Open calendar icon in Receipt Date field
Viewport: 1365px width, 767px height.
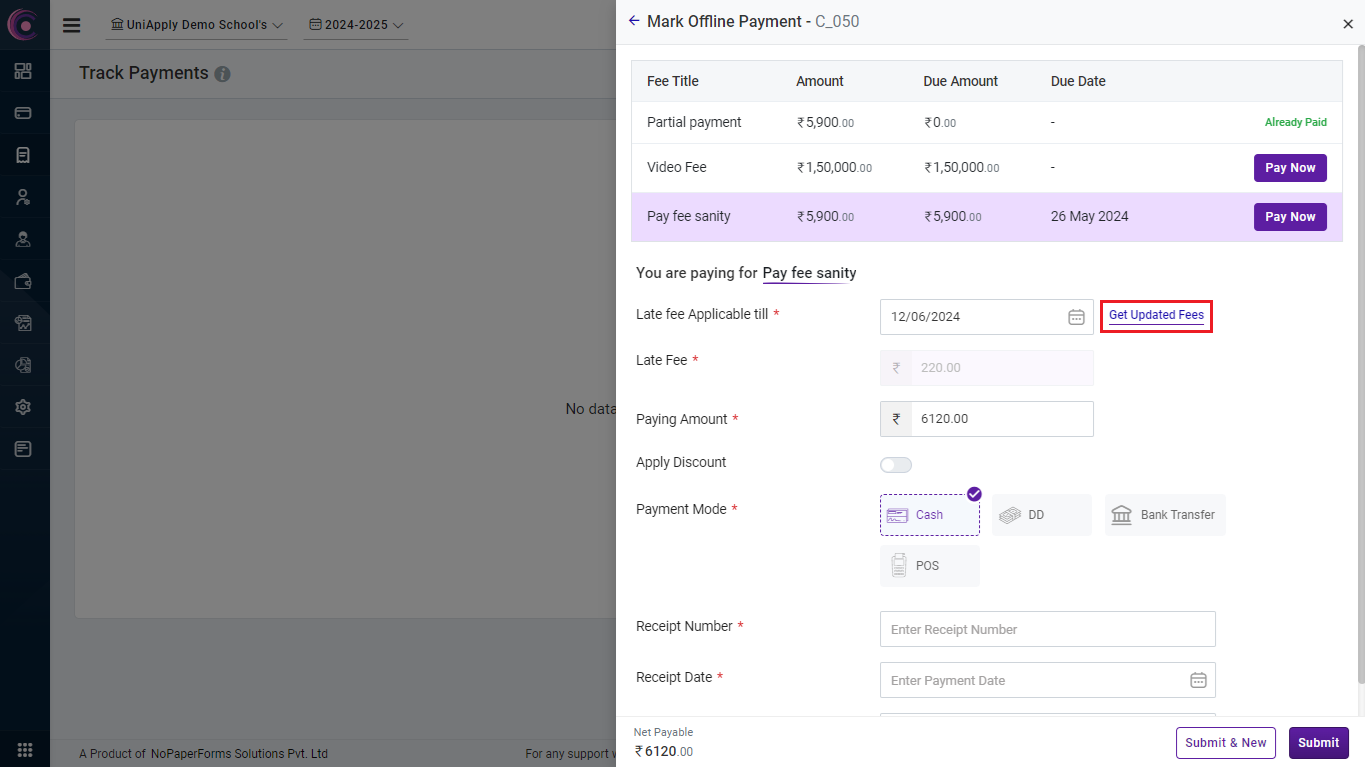coord(1198,680)
